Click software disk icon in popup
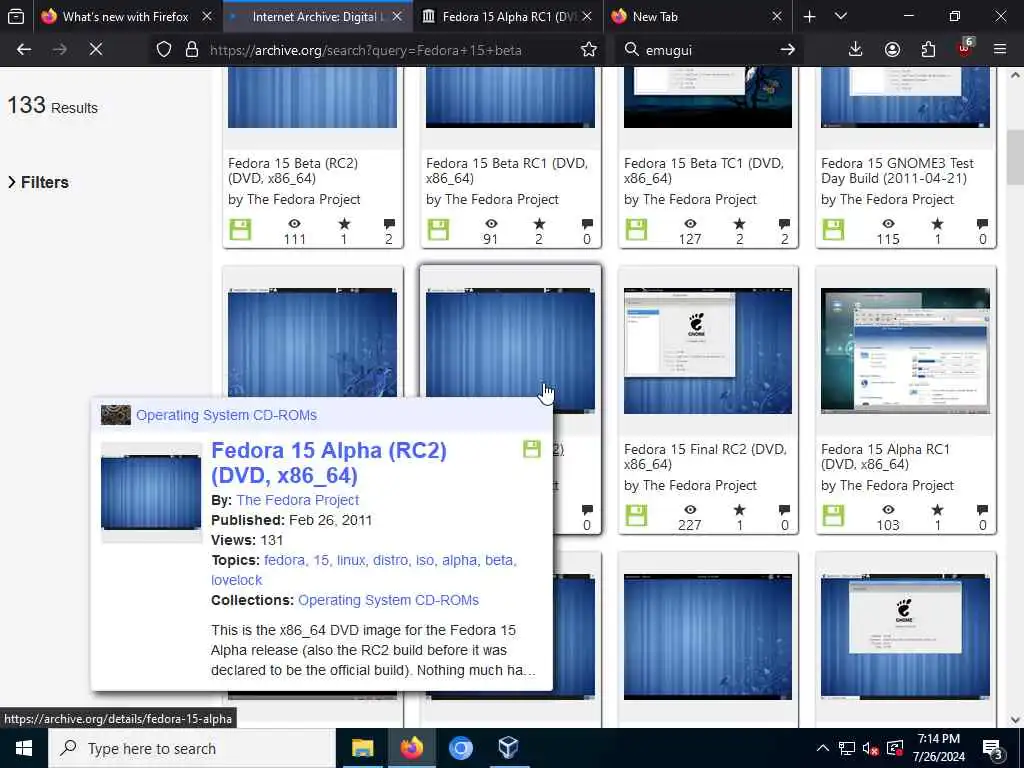Viewport: 1024px width, 768px height. 532,449
